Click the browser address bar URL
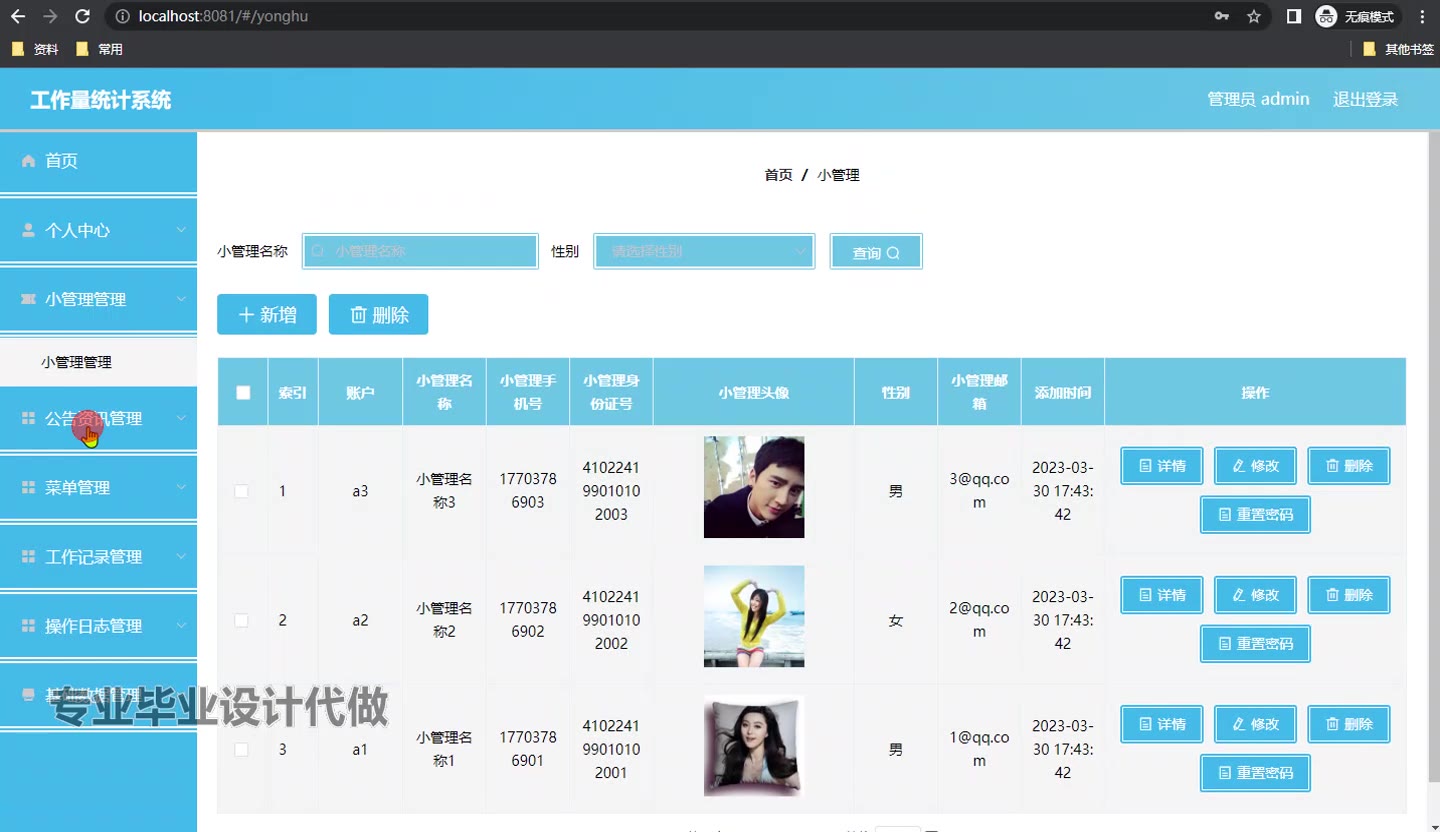 pyautogui.click(x=223, y=16)
